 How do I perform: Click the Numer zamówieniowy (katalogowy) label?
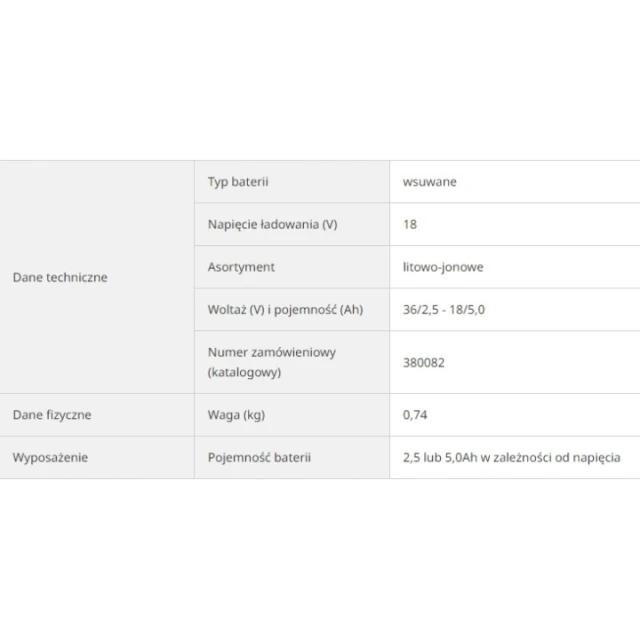272,362
